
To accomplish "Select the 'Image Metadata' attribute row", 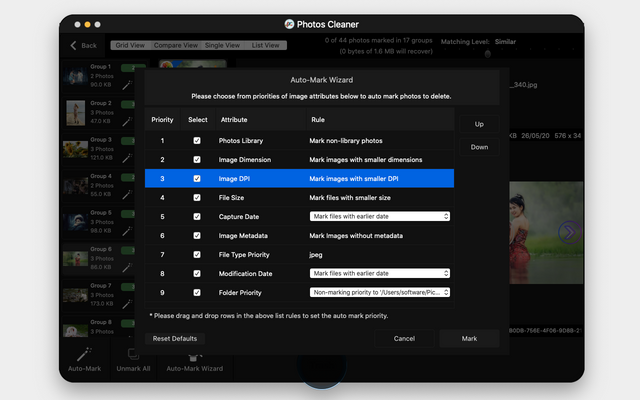I will coord(300,236).
